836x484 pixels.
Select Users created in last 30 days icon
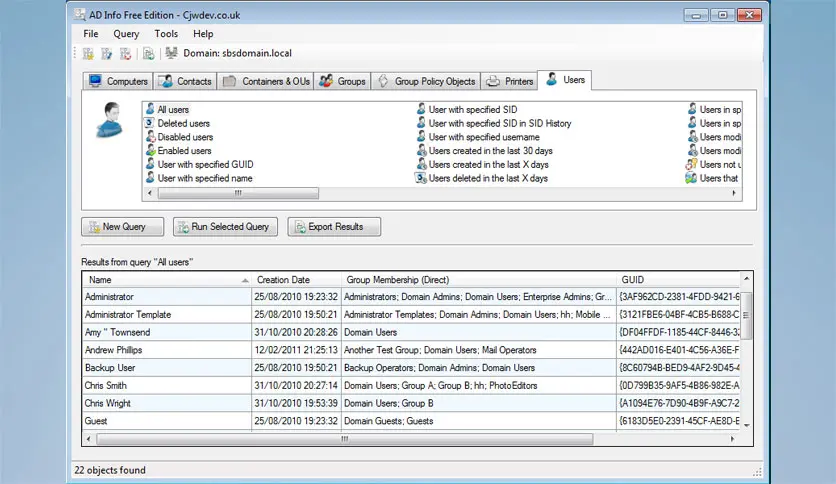pos(421,151)
